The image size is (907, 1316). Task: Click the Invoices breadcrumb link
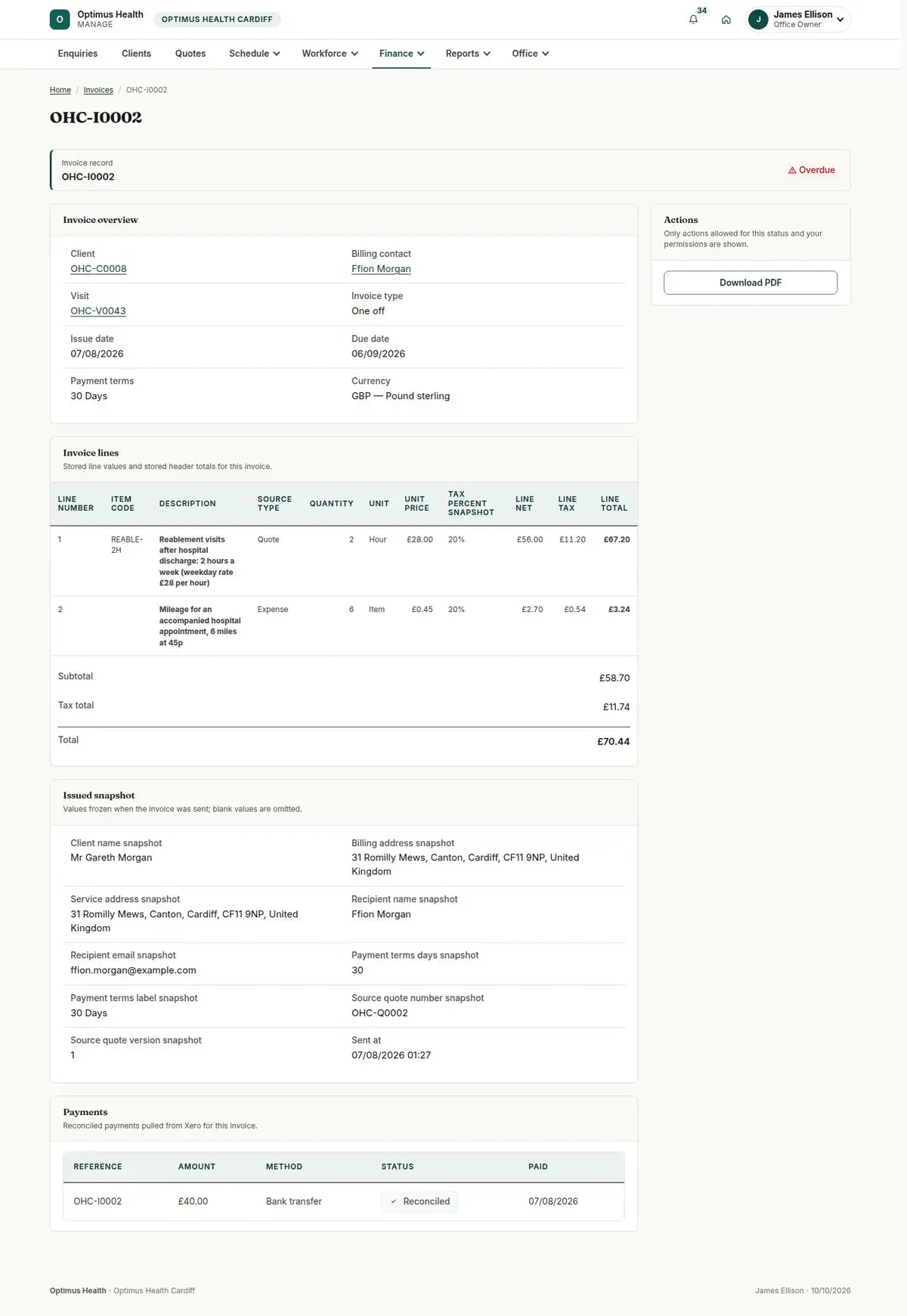pyautogui.click(x=98, y=90)
